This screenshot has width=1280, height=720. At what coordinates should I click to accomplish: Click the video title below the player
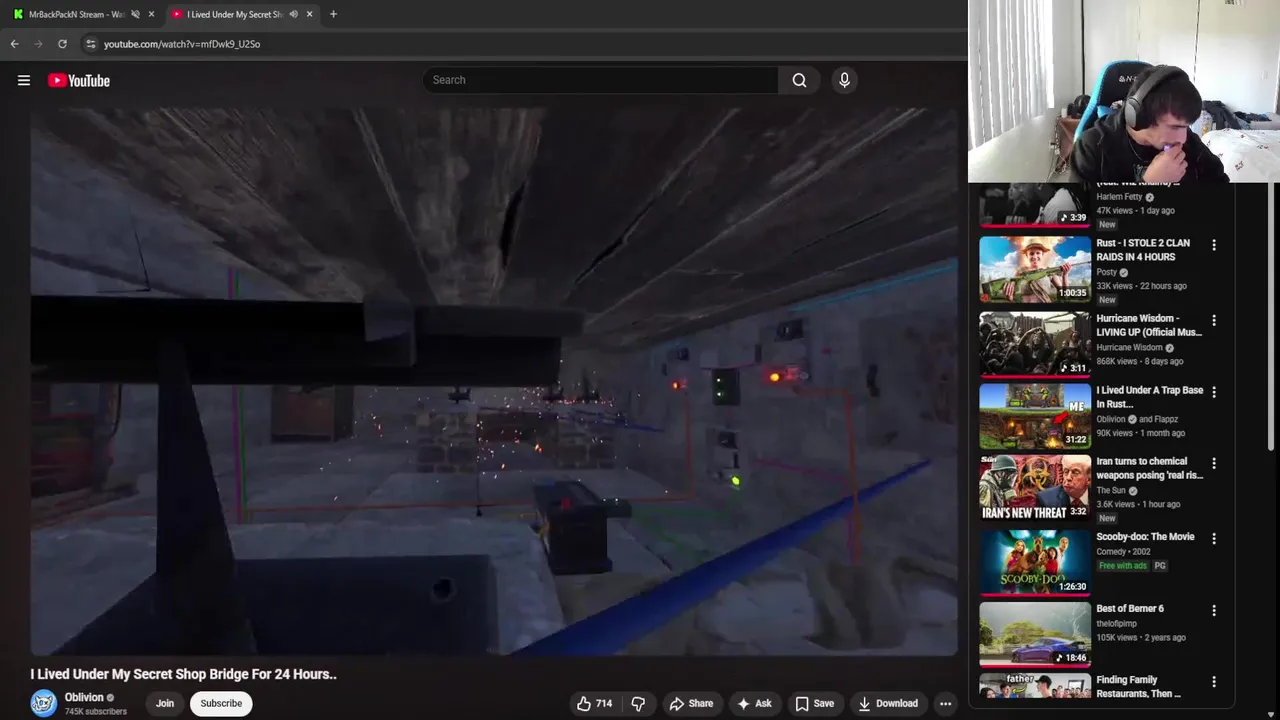183,674
